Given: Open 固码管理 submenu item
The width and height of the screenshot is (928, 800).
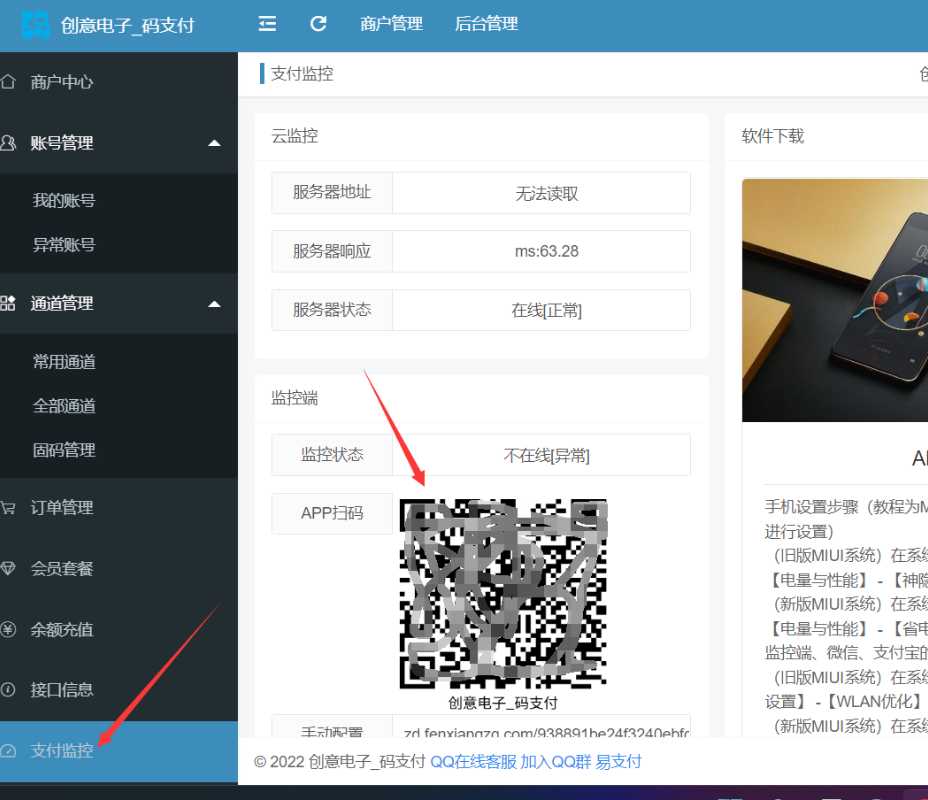Looking at the screenshot, I should click(64, 450).
